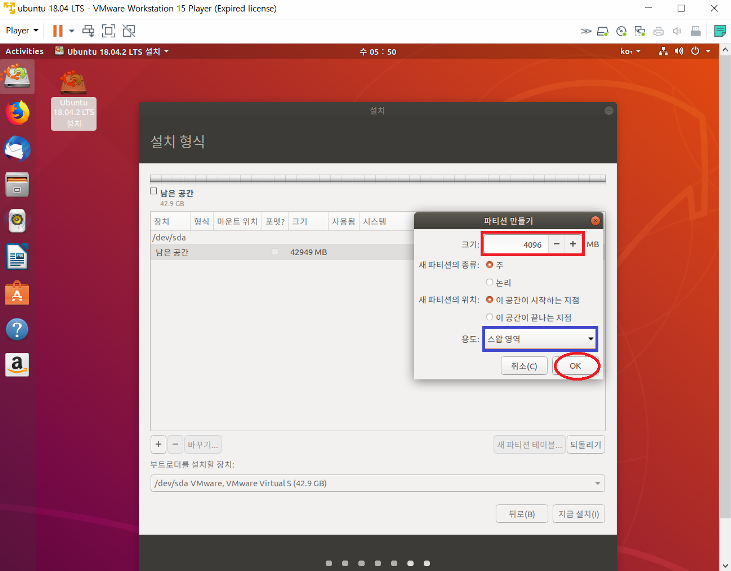The width and height of the screenshot is (731, 571).
Task: Click the 장치 (device) column header
Action: click(171, 221)
